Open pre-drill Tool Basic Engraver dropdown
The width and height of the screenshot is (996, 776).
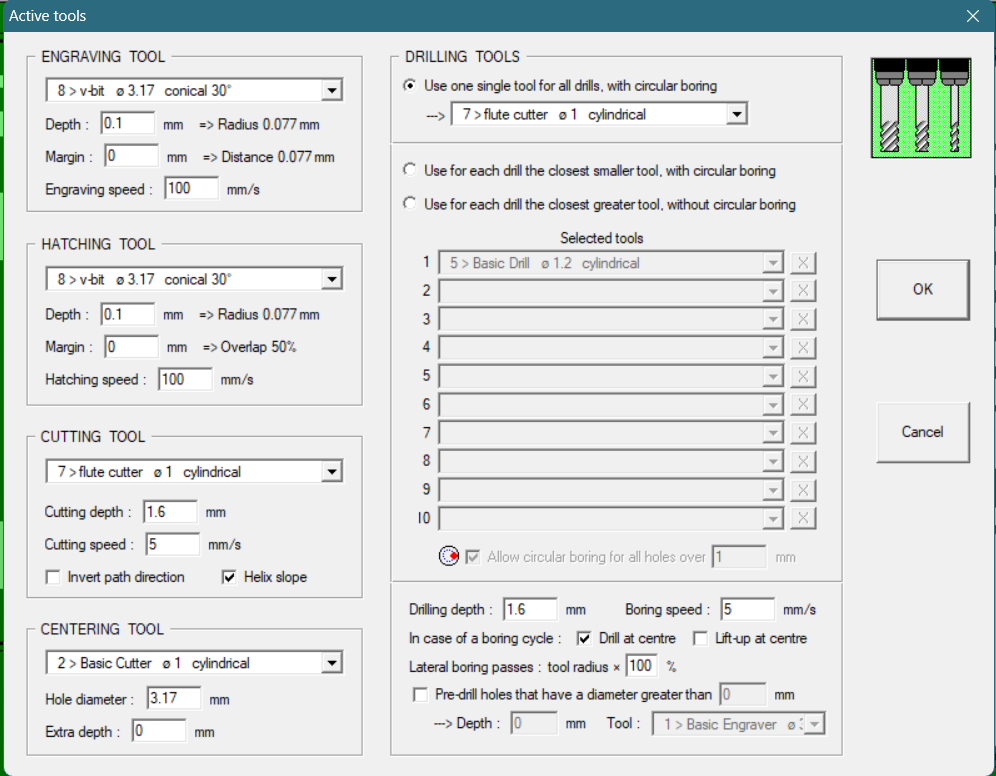tap(814, 724)
